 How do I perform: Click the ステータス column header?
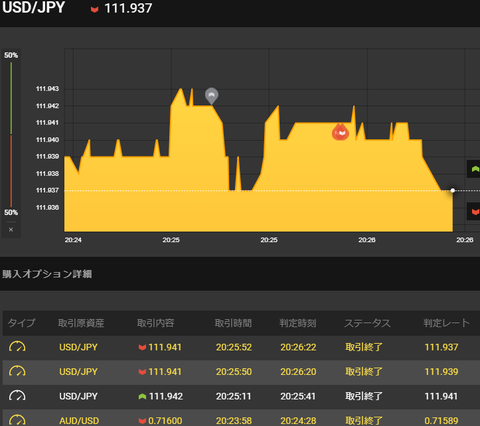point(367,323)
